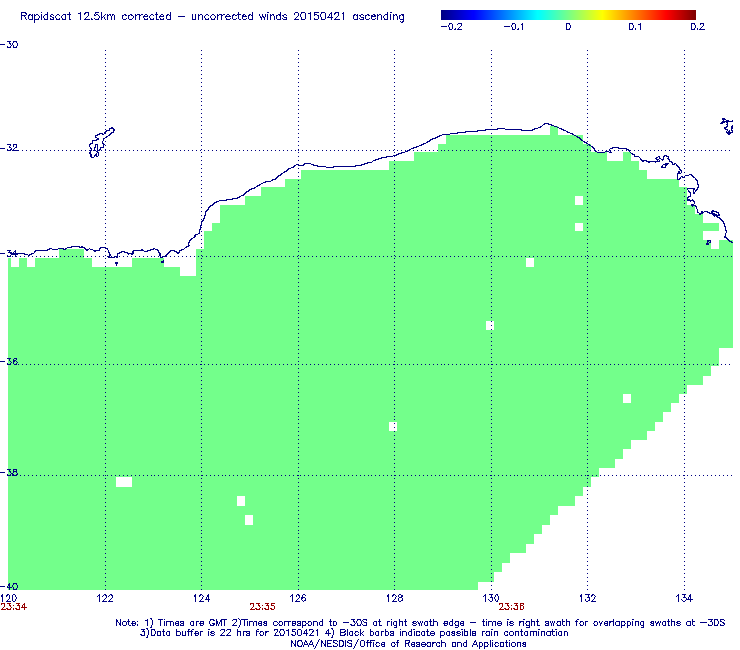Click the '-38' latitude label
740x650 pixels.
pos(9,473)
